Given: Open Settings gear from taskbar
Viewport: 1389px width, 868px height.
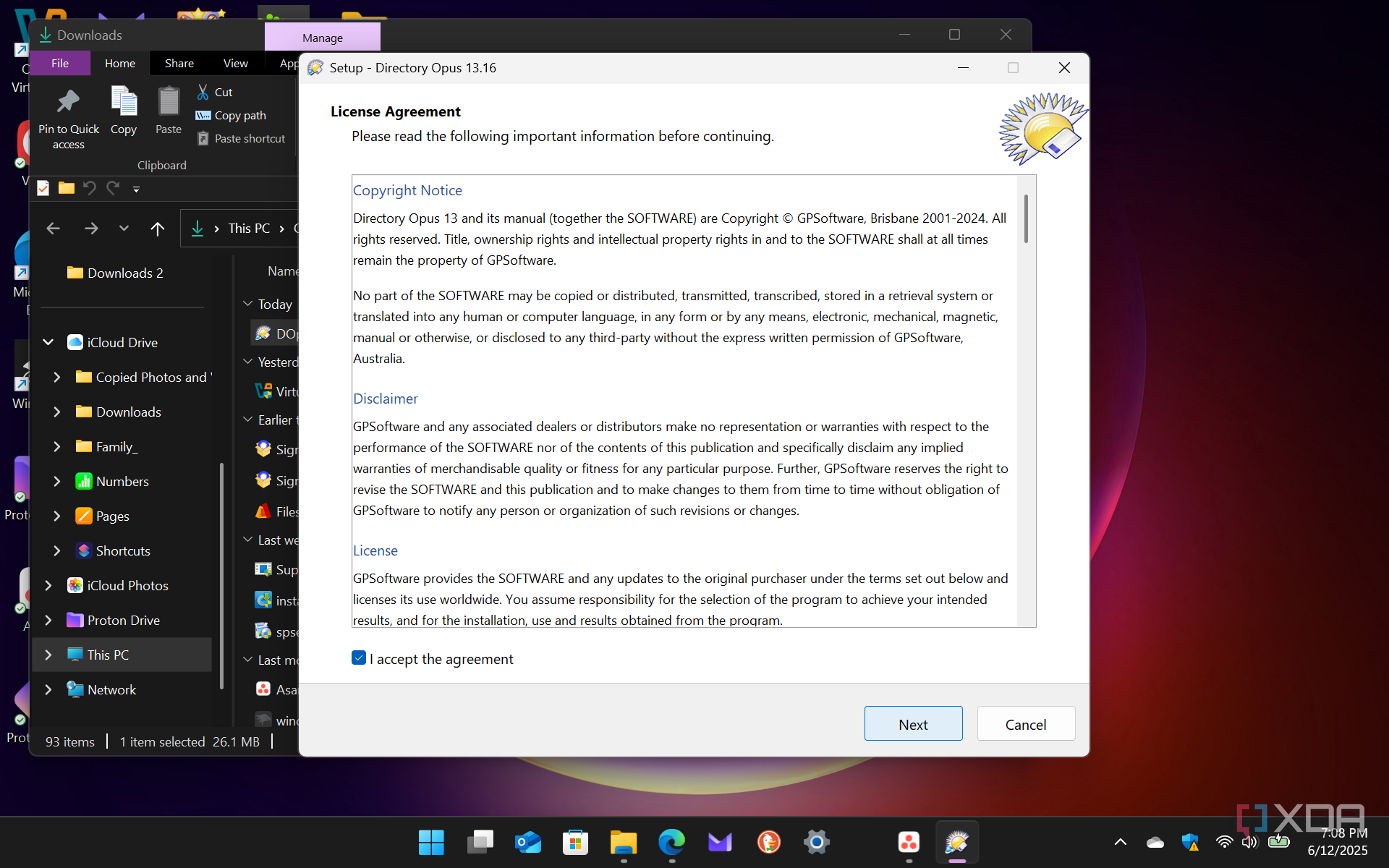Looking at the screenshot, I should [x=816, y=842].
